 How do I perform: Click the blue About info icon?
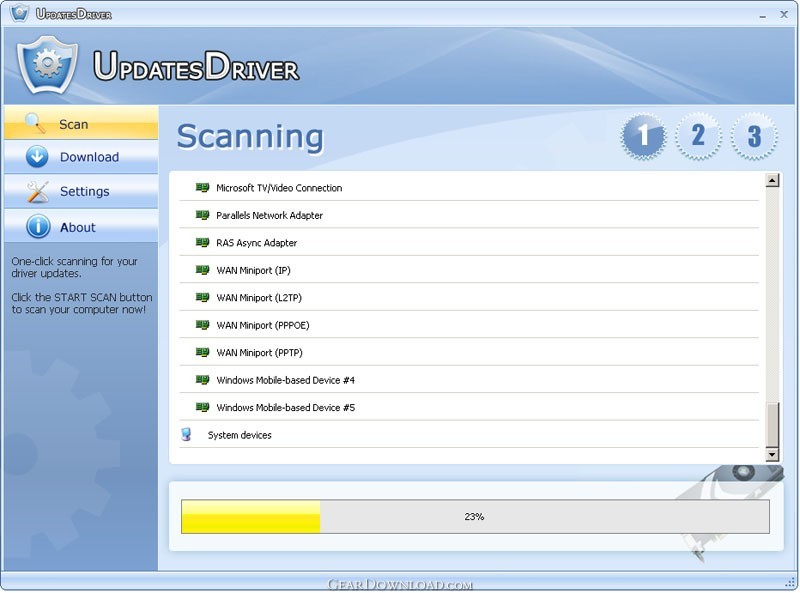(x=38, y=226)
